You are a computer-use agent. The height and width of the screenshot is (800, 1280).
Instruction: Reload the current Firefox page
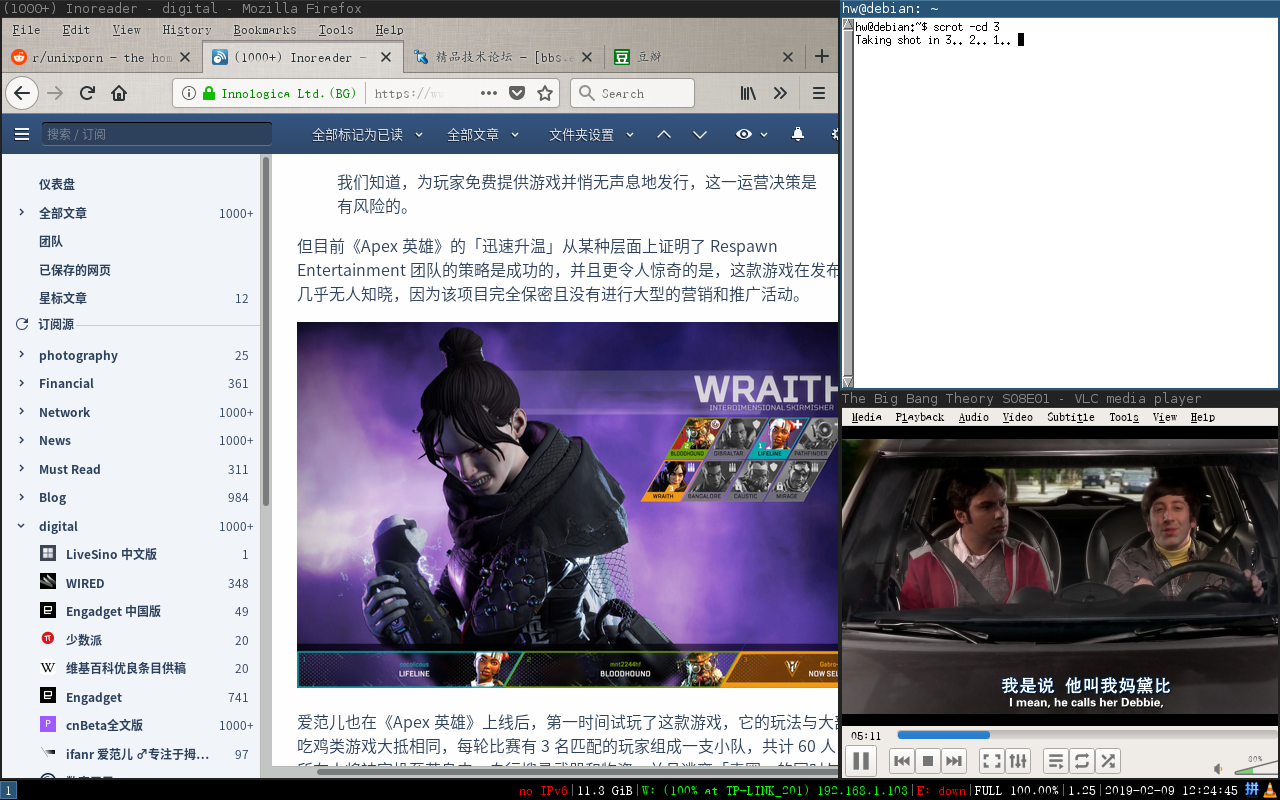[x=87, y=93]
